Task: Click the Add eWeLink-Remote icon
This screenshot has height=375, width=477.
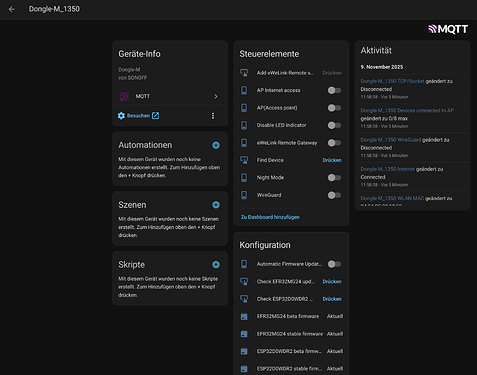Action: point(244,73)
